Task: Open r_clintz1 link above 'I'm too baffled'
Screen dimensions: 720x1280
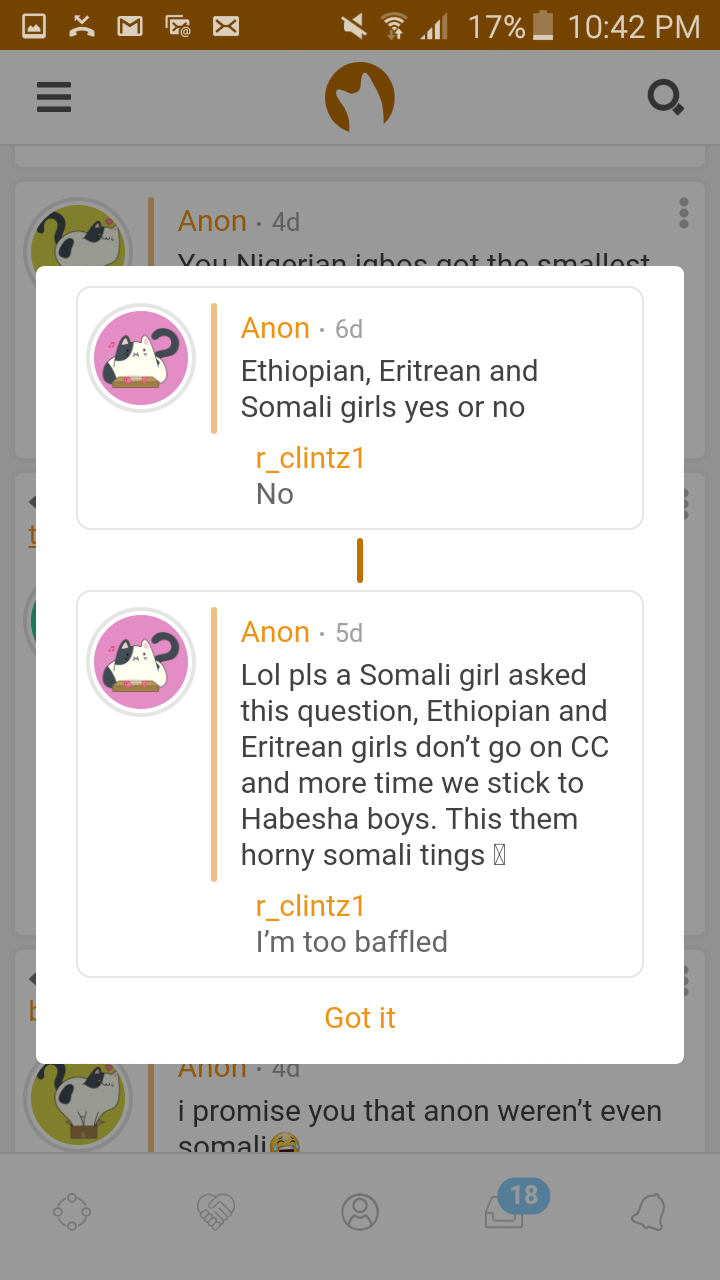Action: click(x=310, y=906)
